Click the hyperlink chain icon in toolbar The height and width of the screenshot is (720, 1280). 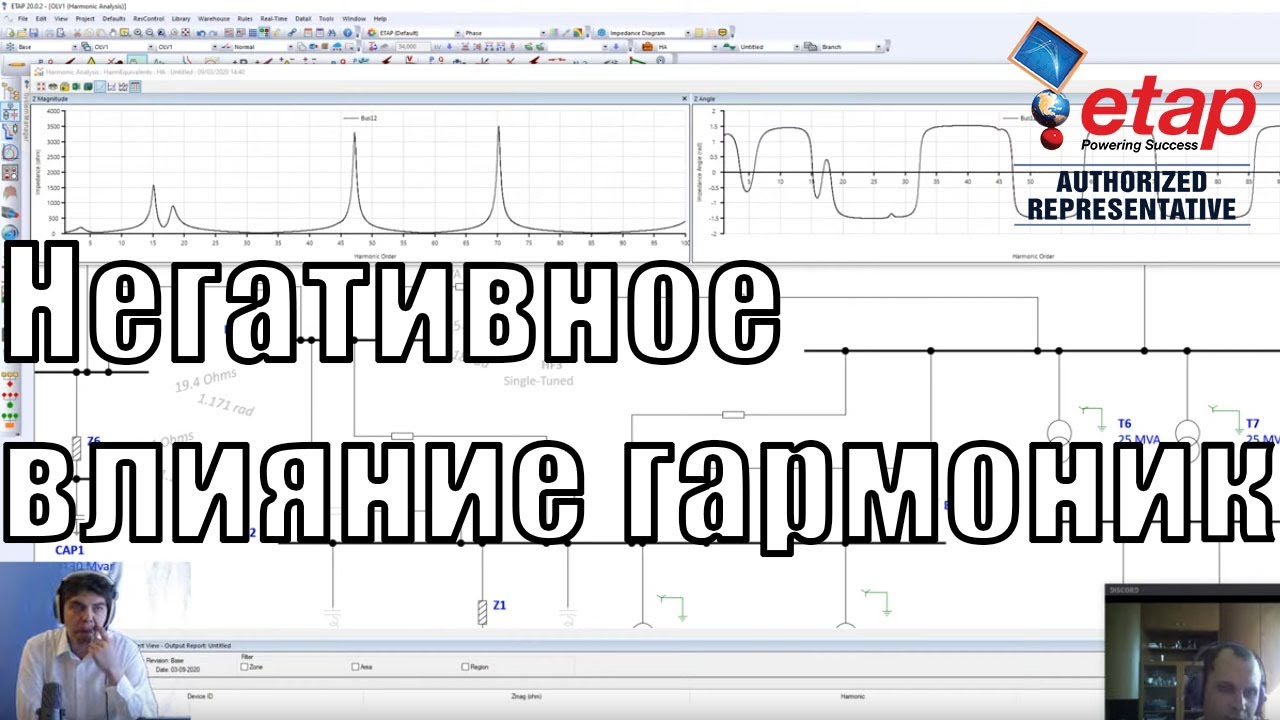(292, 32)
